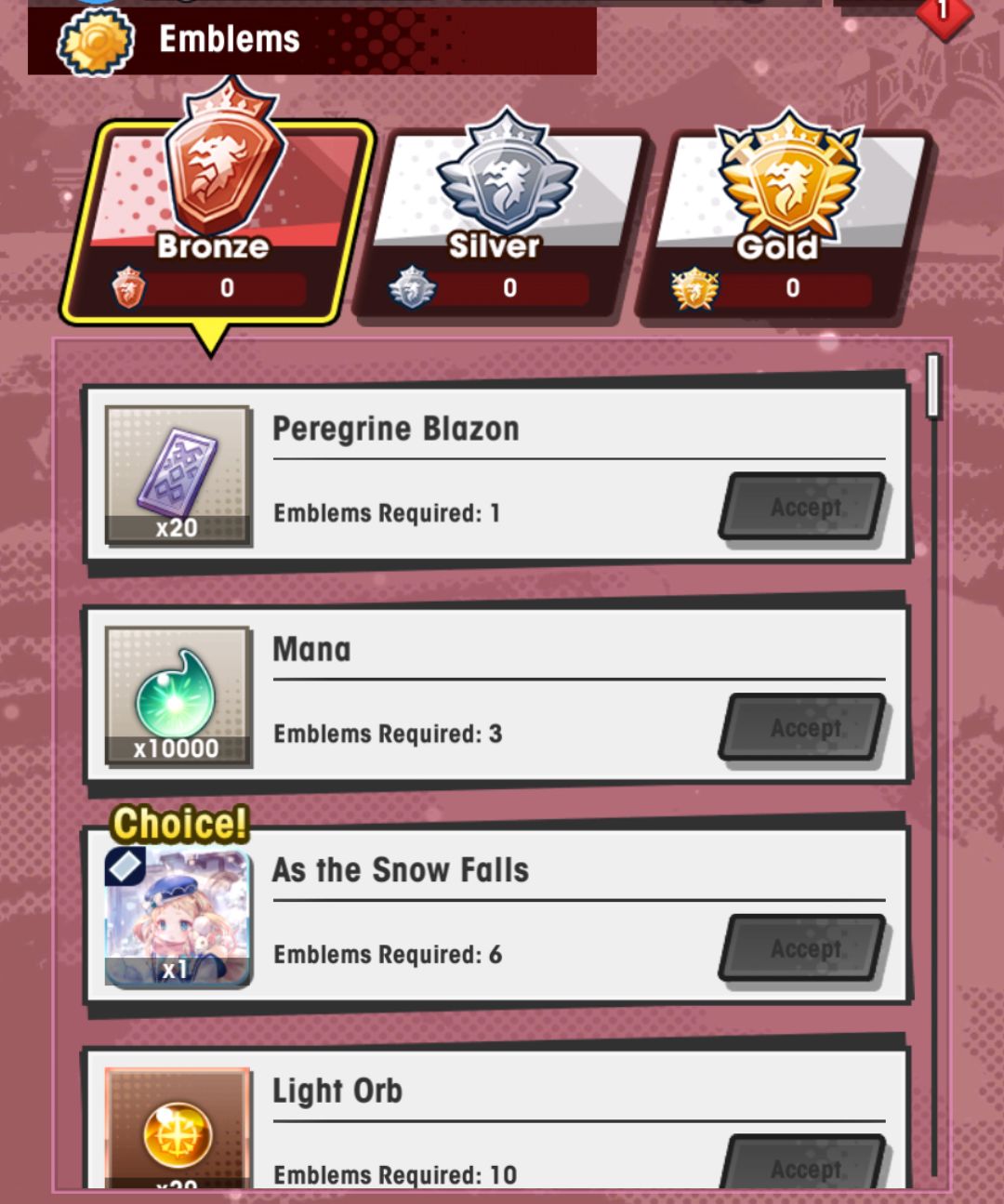
Task: Accept the Mana x10000 reward
Action: point(802,727)
